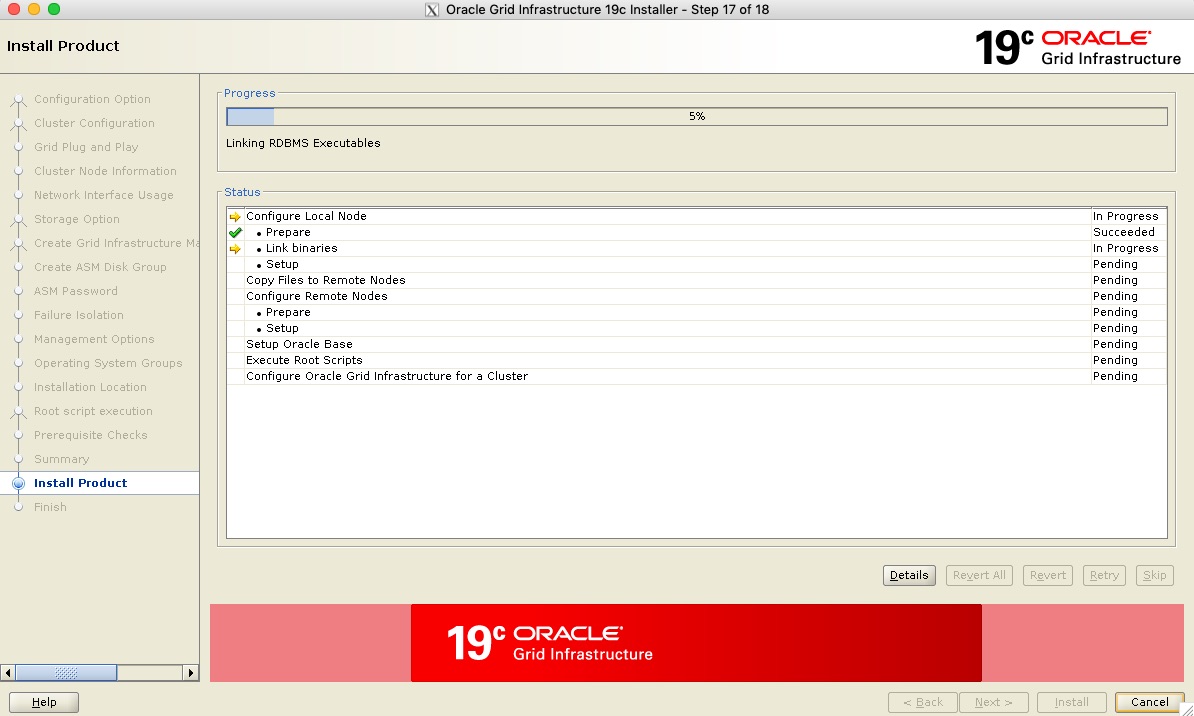Screen dimensions: 1194x716
Task: Select the Execute Root Scripts row
Action: (697, 360)
